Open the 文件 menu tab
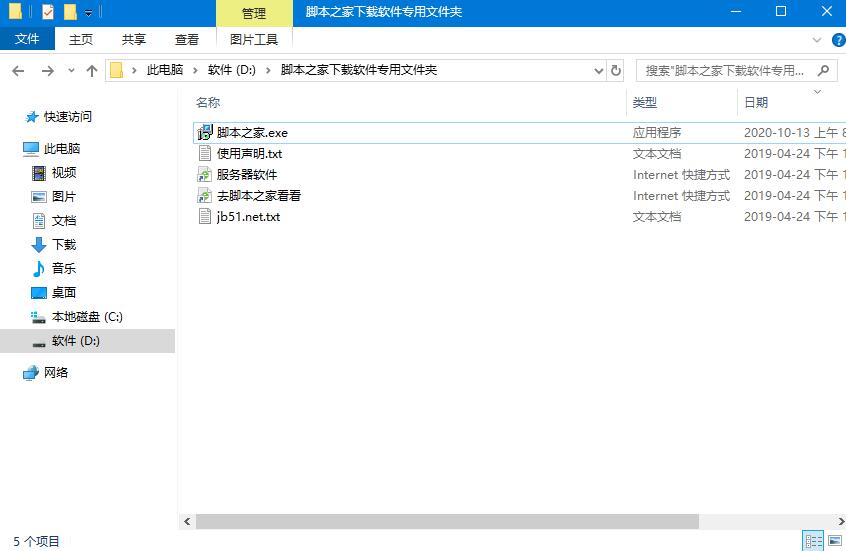 27,39
